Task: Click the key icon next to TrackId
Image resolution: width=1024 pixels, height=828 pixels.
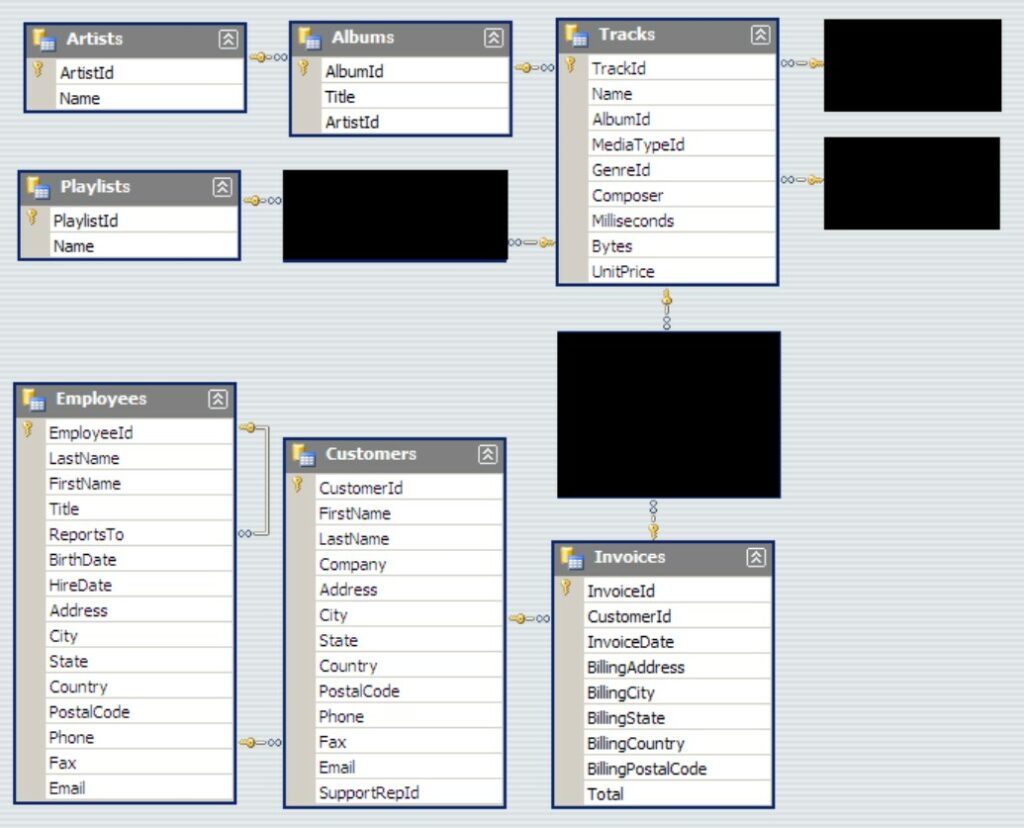Action: click(x=568, y=68)
